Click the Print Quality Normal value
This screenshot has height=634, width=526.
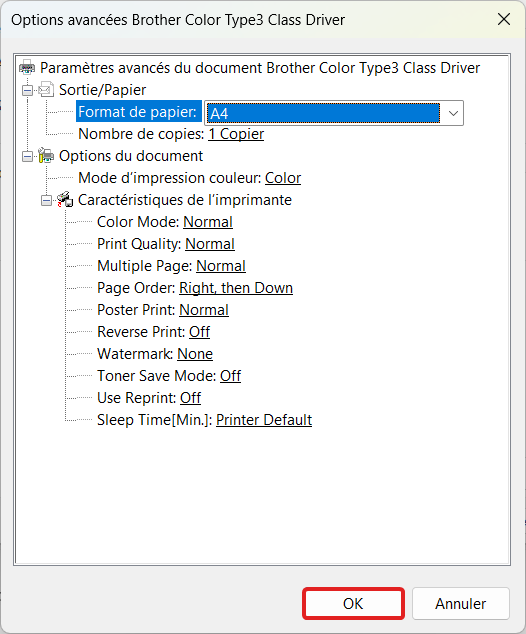(210, 244)
